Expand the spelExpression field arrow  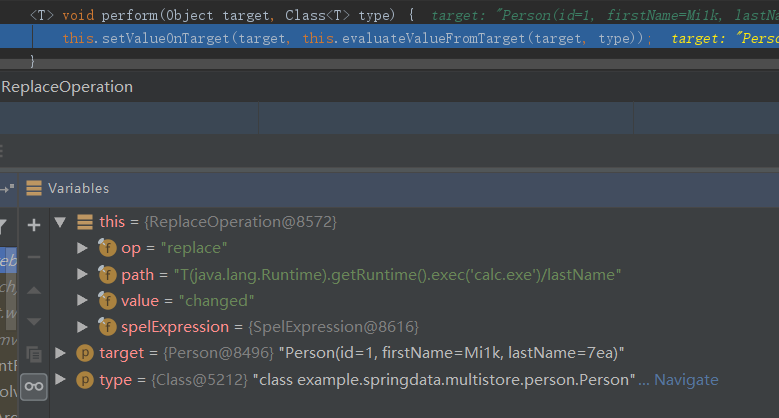(83, 327)
